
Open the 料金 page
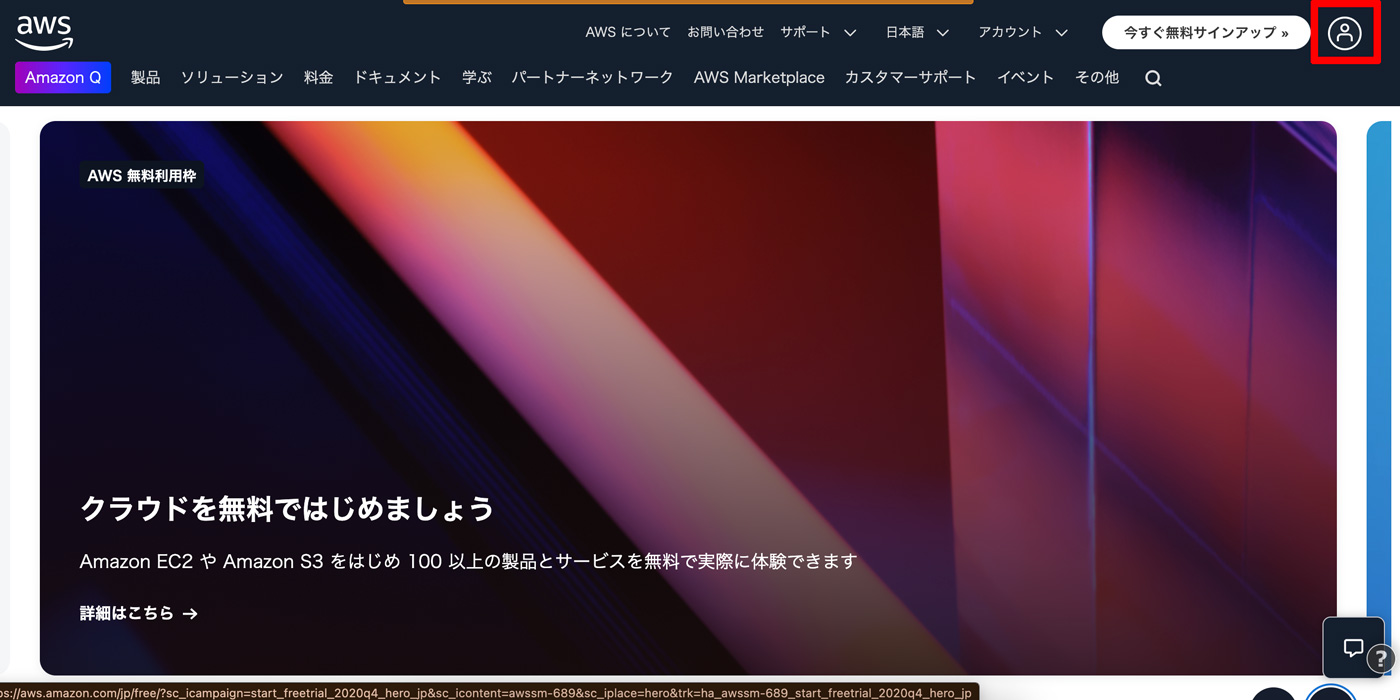tap(318, 77)
